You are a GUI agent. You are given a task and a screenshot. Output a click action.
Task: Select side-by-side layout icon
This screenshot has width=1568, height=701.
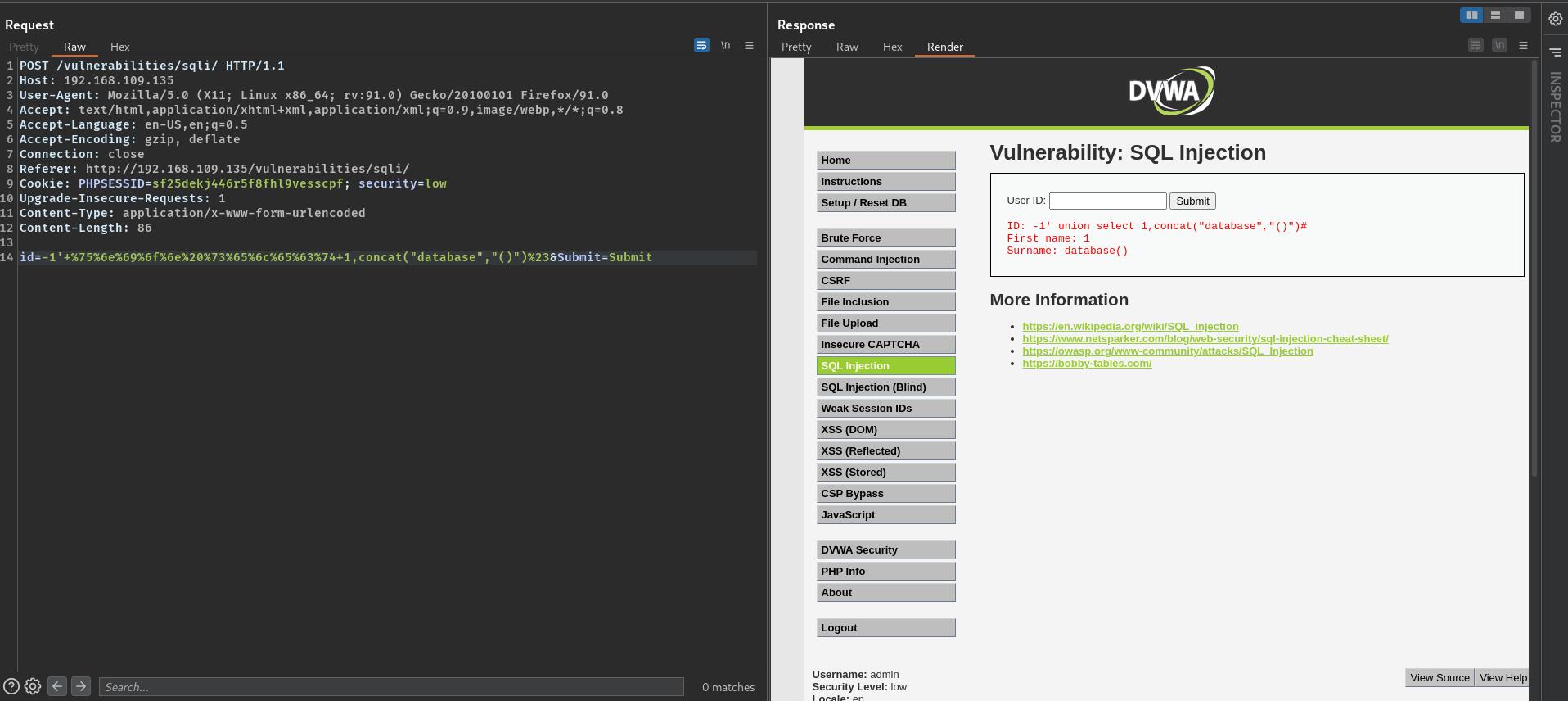(x=1471, y=15)
